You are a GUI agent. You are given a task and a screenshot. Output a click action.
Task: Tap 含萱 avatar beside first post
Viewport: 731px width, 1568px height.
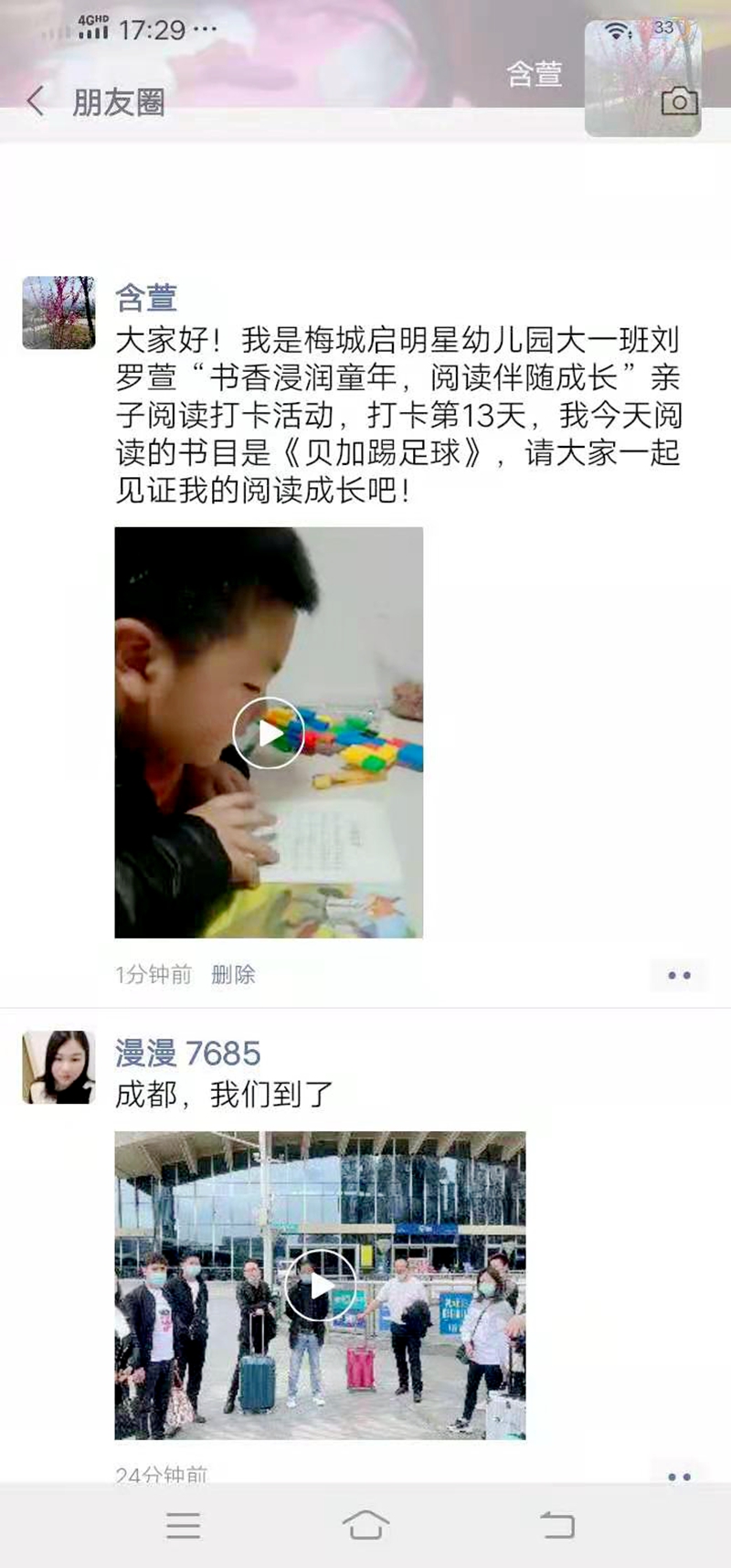pyautogui.click(x=58, y=313)
